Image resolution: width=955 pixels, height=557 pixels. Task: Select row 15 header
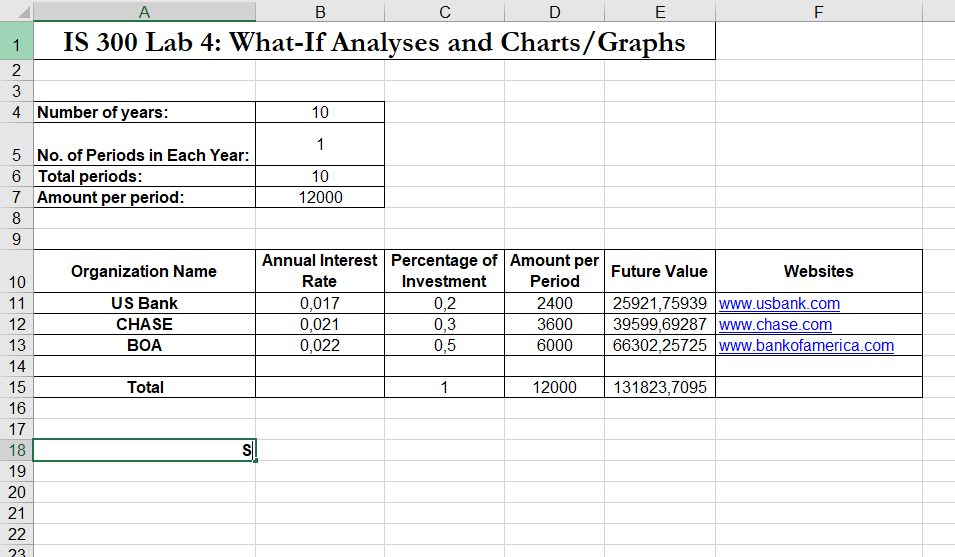[x=16, y=387]
